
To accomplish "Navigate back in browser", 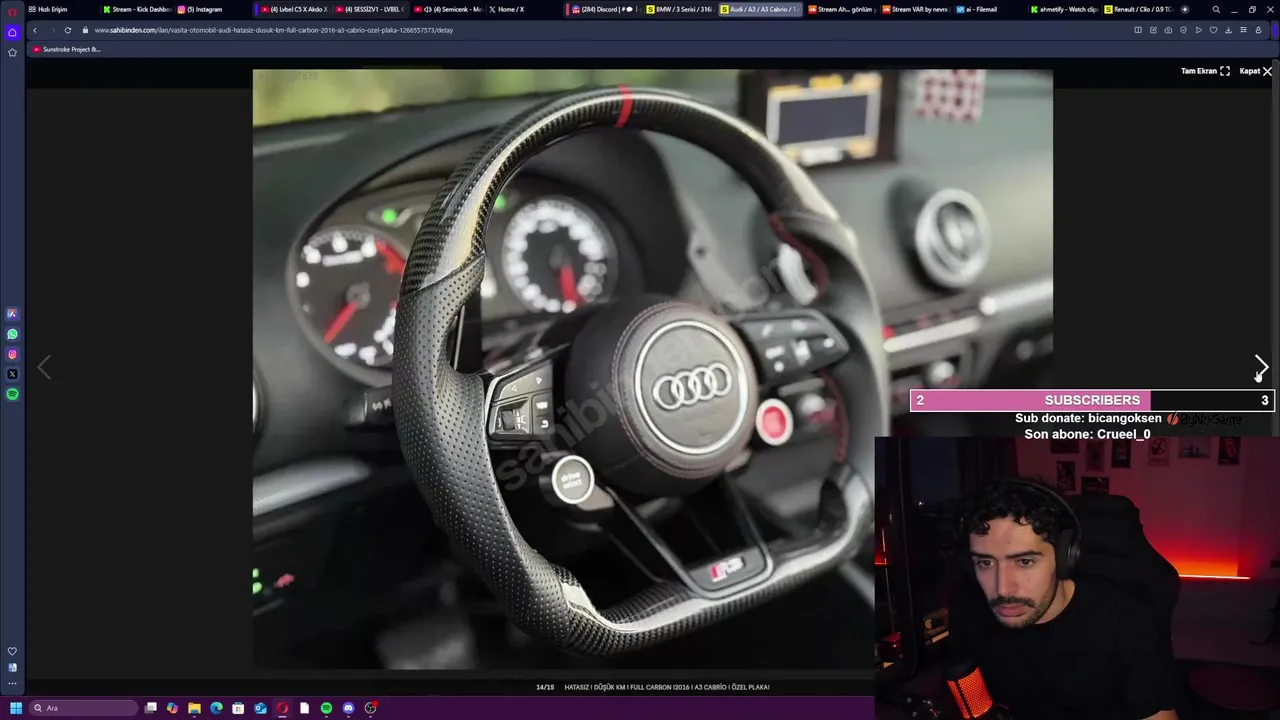I will pos(35,30).
